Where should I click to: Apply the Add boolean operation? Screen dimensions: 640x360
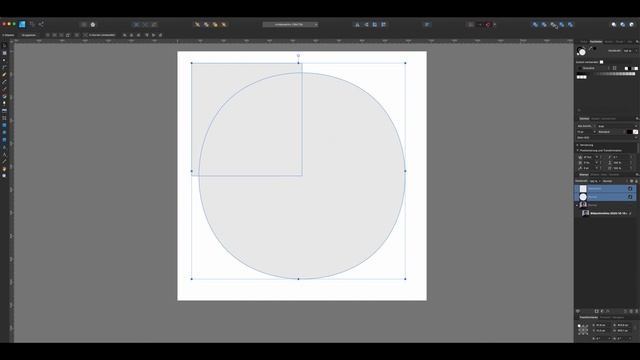[x=535, y=24]
